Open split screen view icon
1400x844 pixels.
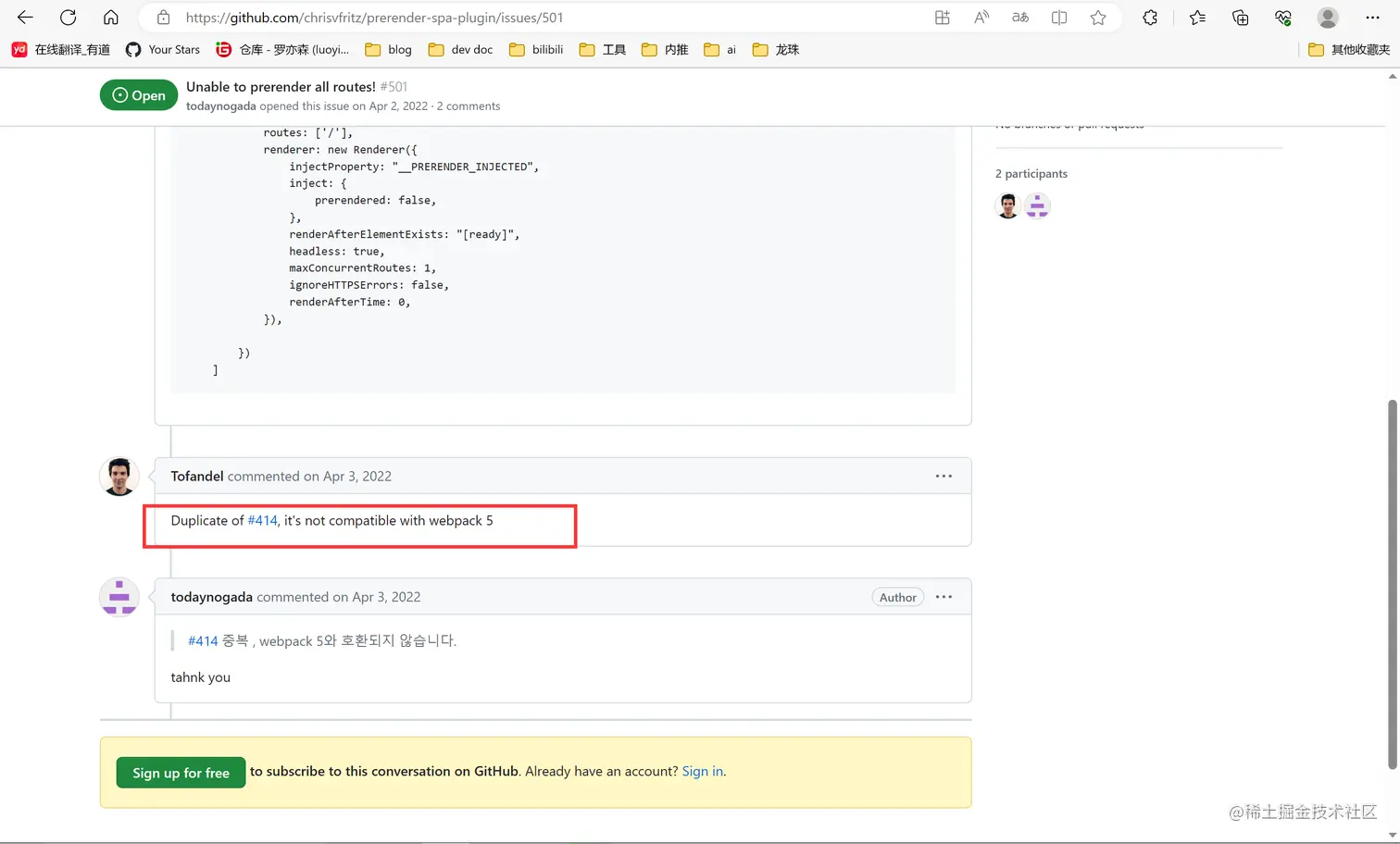1059,18
